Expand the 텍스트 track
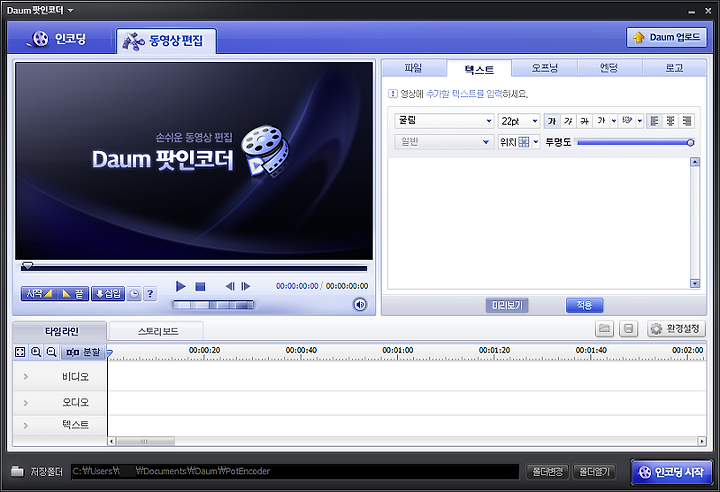 pyautogui.click(x=26, y=425)
